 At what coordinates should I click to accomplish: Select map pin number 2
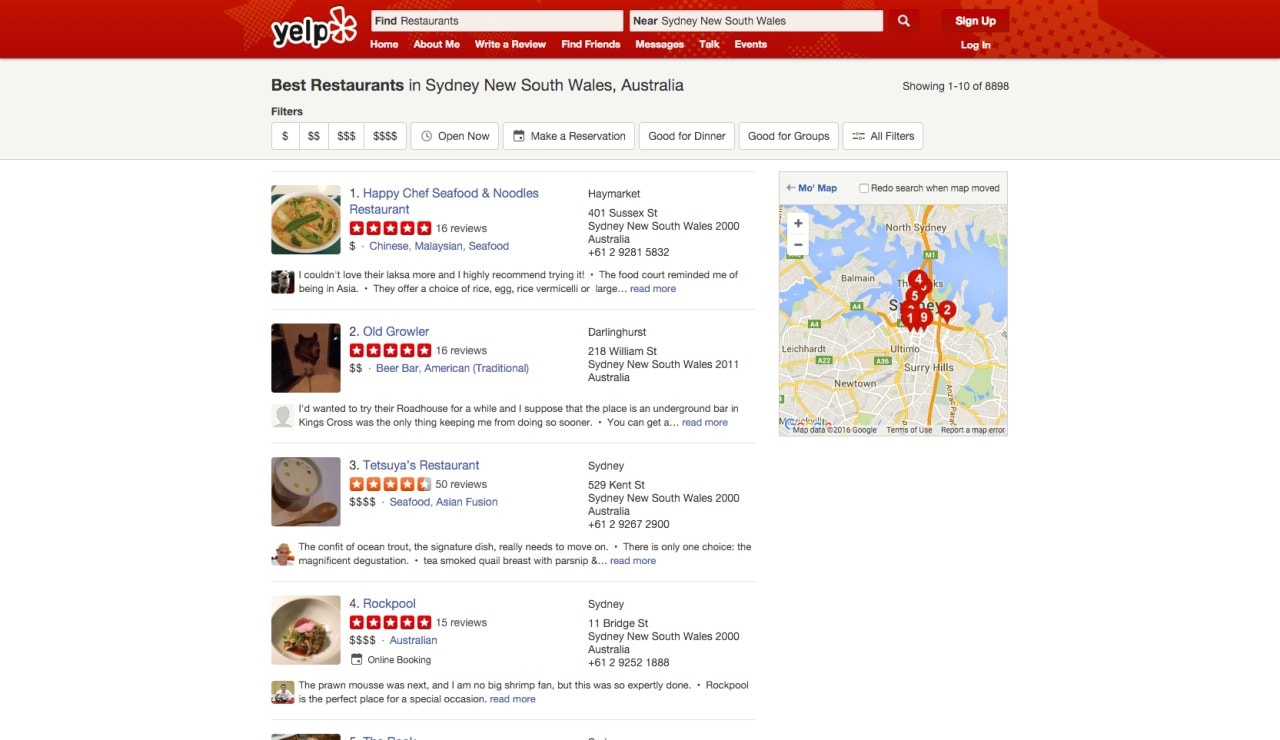[946, 311]
